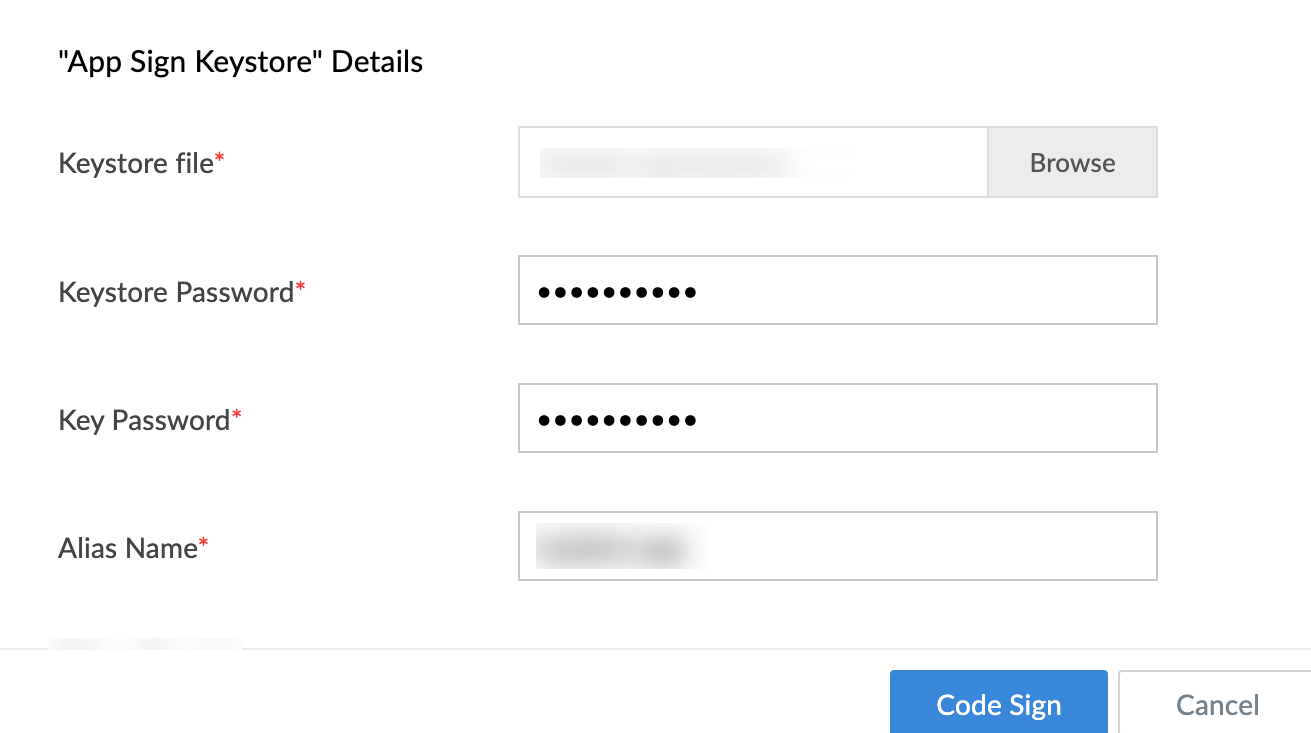1311x733 pixels.
Task: Click the blue Code Sign button
Action: point(997,703)
